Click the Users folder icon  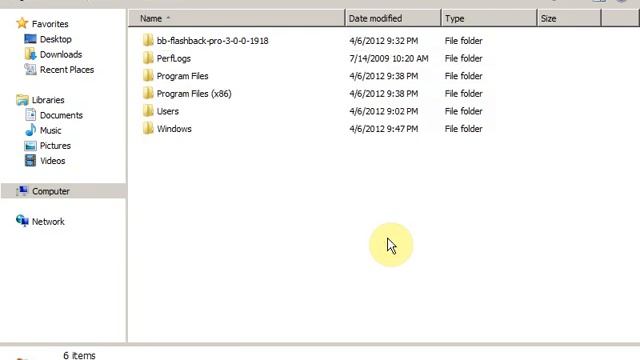click(148, 110)
